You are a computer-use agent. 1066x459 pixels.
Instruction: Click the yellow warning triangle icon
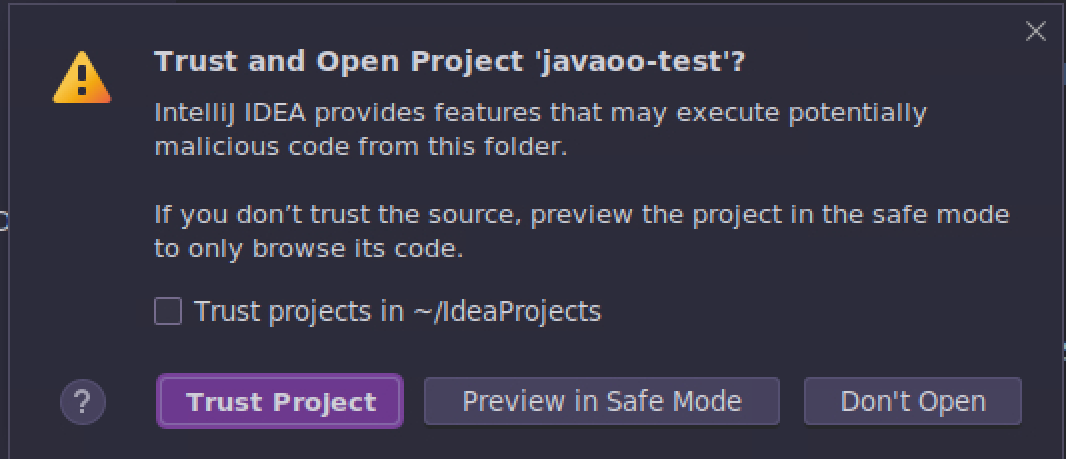(x=82, y=78)
